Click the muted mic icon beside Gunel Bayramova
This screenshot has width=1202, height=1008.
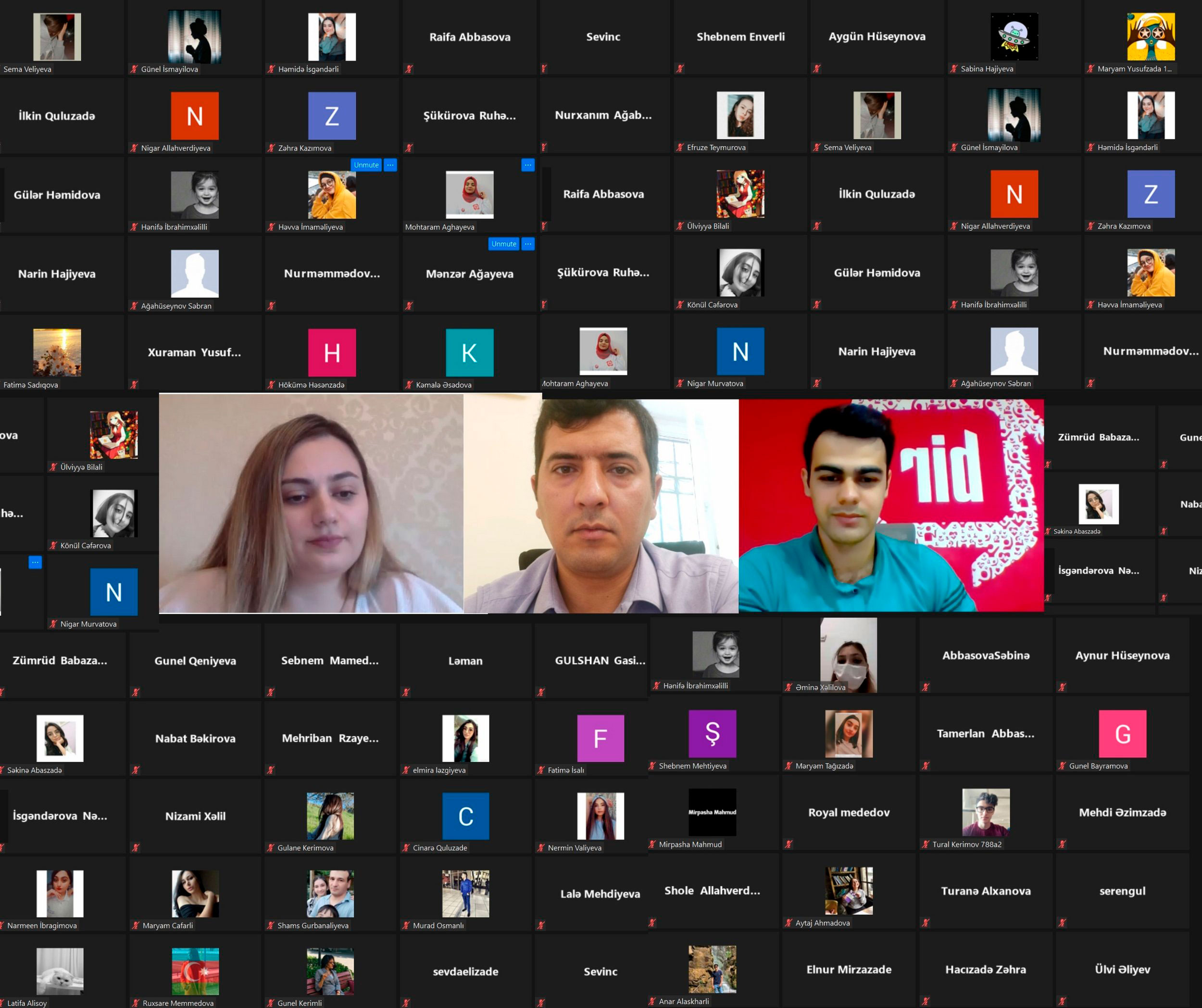pos(1063,765)
